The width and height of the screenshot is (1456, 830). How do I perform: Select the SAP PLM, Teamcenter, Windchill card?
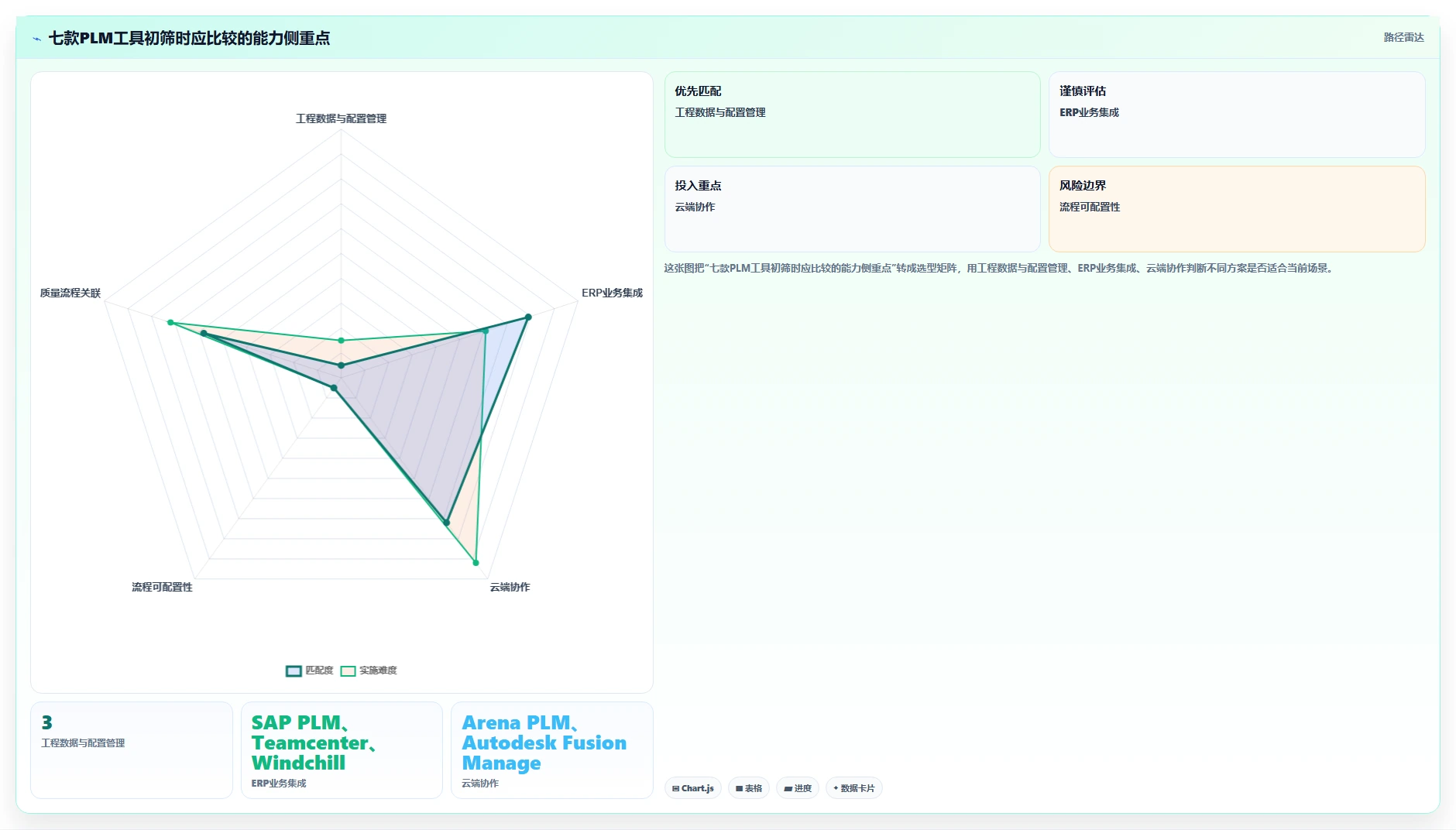[342, 750]
